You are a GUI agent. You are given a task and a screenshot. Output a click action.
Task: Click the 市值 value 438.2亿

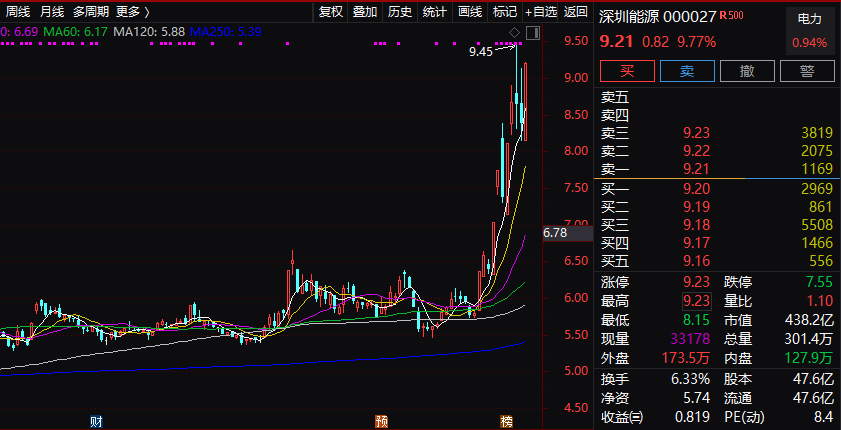tap(808, 321)
